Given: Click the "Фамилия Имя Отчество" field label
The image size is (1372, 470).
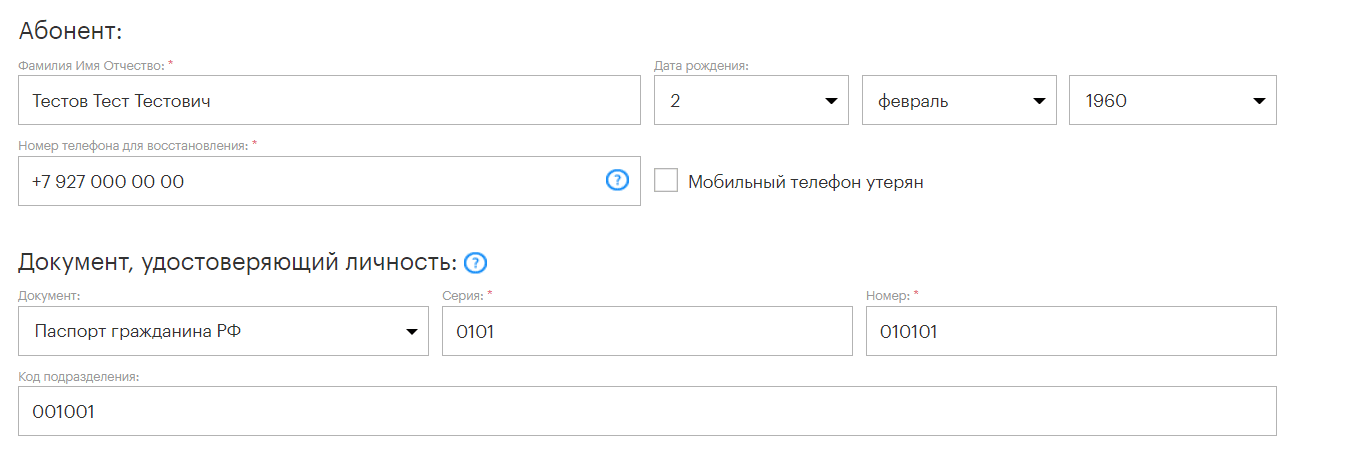Looking at the screenshot, I should coord(91,65).
